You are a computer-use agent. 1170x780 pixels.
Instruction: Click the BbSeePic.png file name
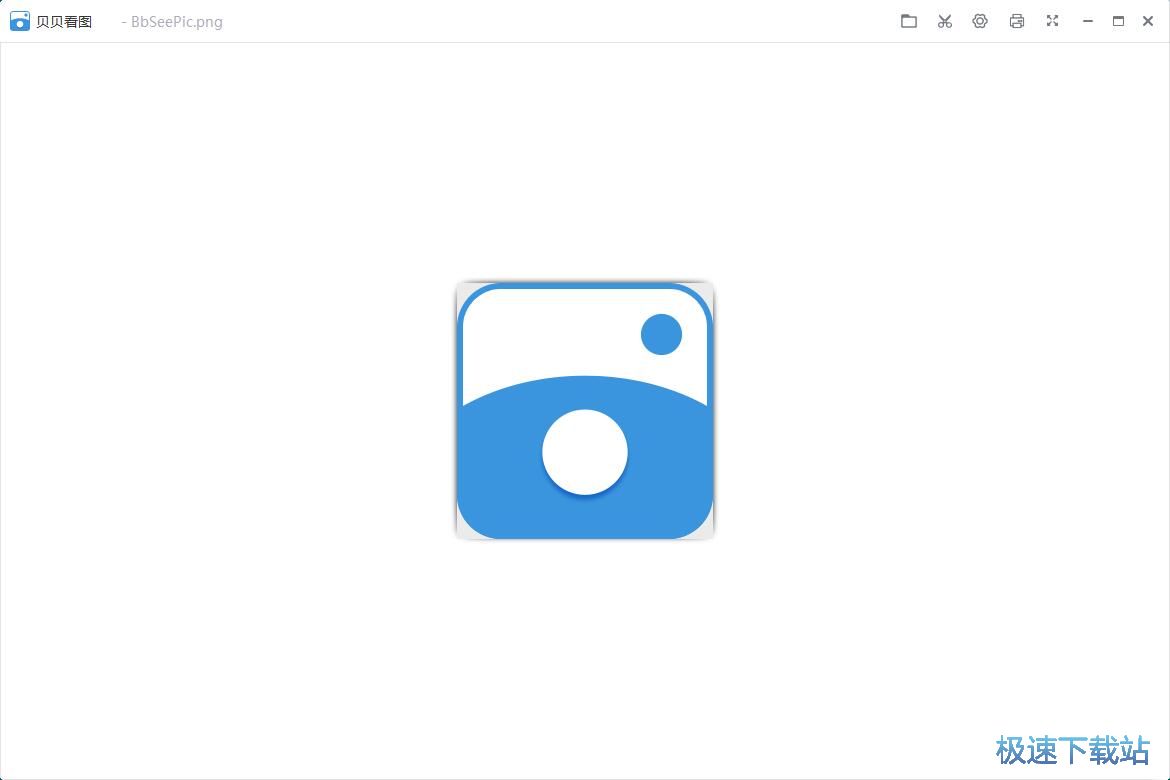177,22
